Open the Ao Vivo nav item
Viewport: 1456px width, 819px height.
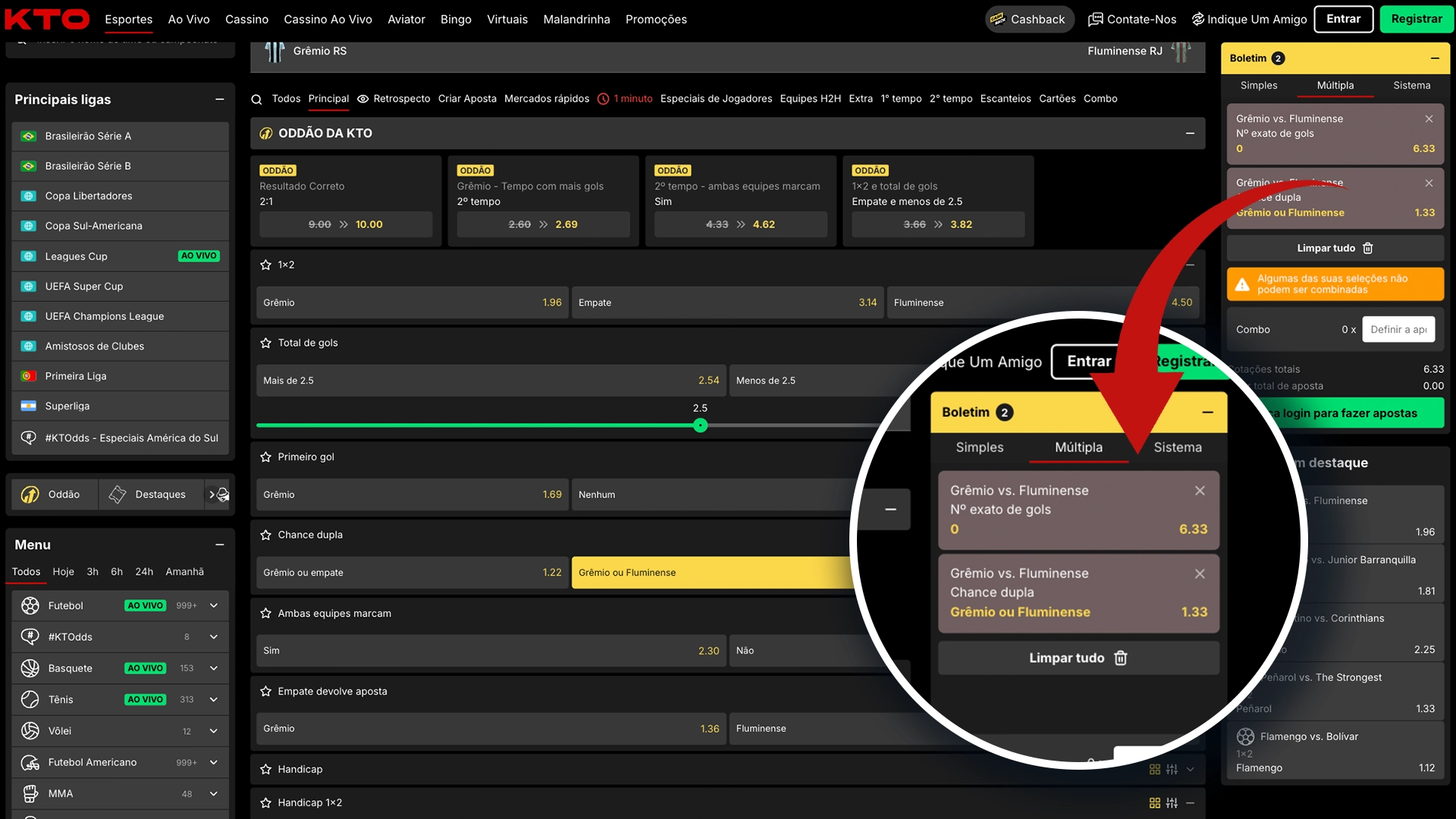(189, 20)
